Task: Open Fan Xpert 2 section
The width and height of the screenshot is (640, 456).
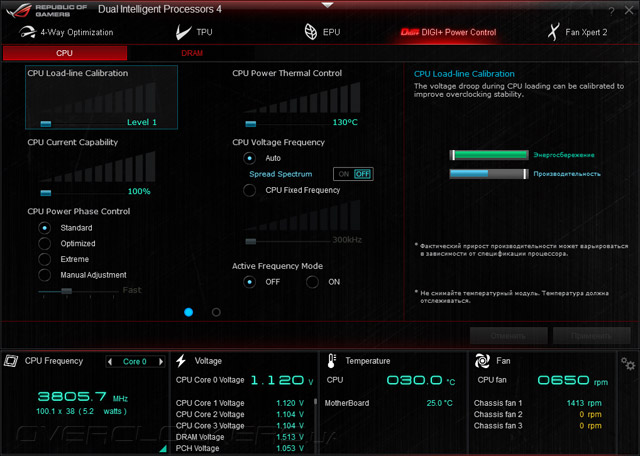Action: point(577,32)
